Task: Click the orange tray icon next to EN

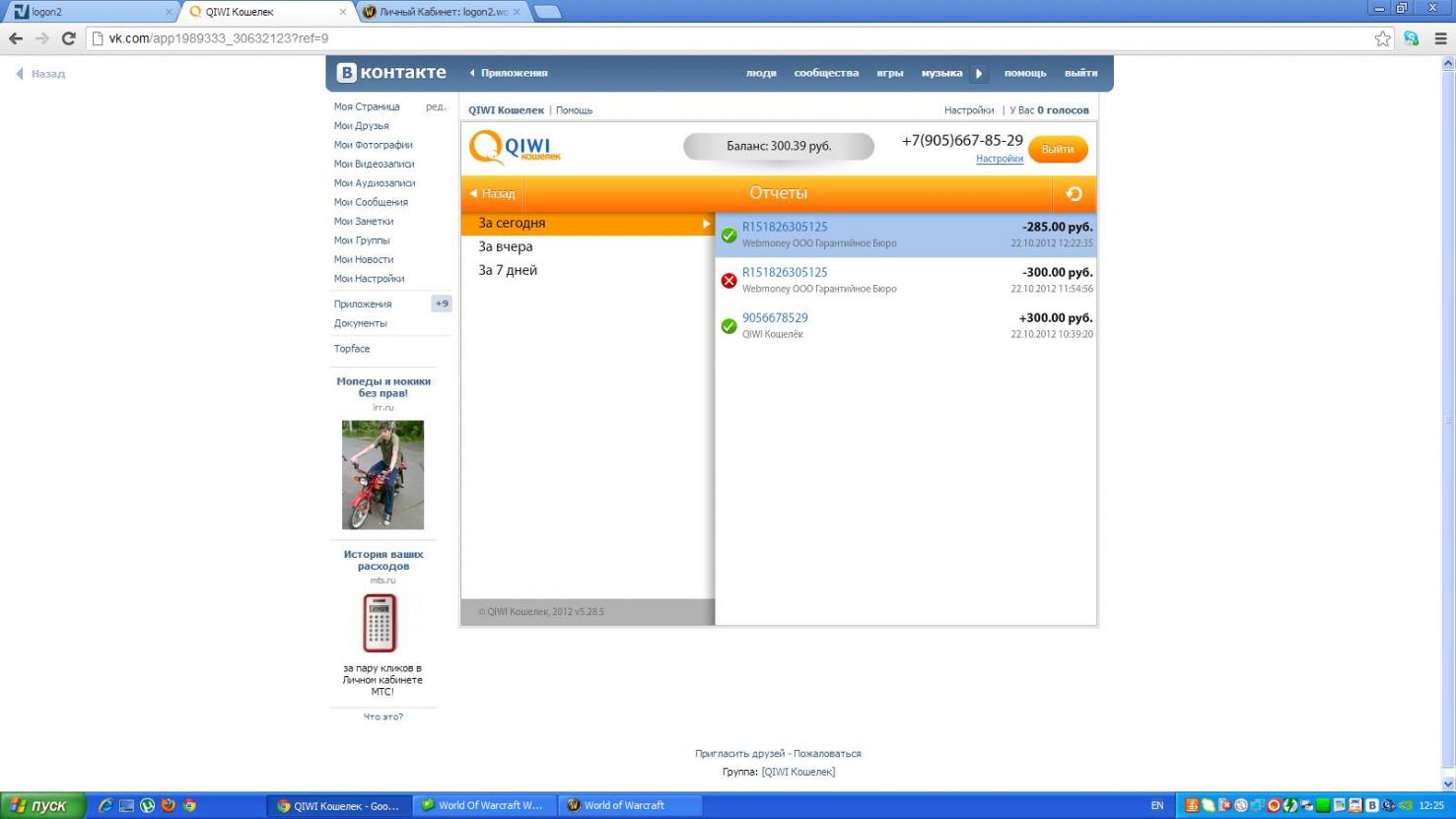Action: (1192, 805)
